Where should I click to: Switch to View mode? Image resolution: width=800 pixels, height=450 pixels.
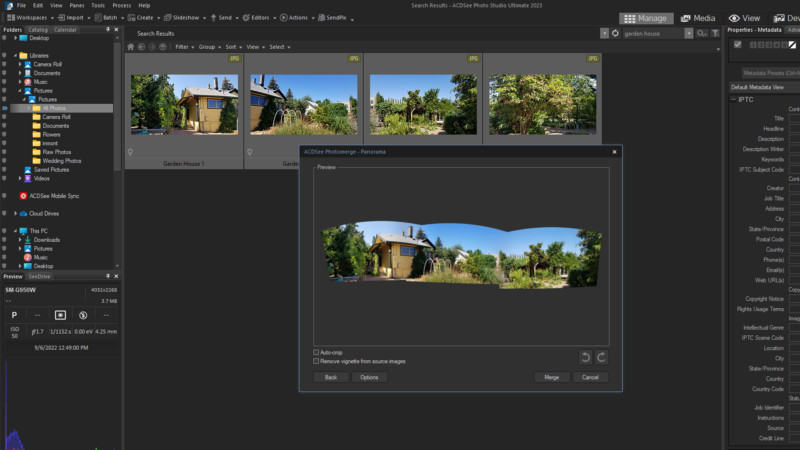[x=744, y=18]
